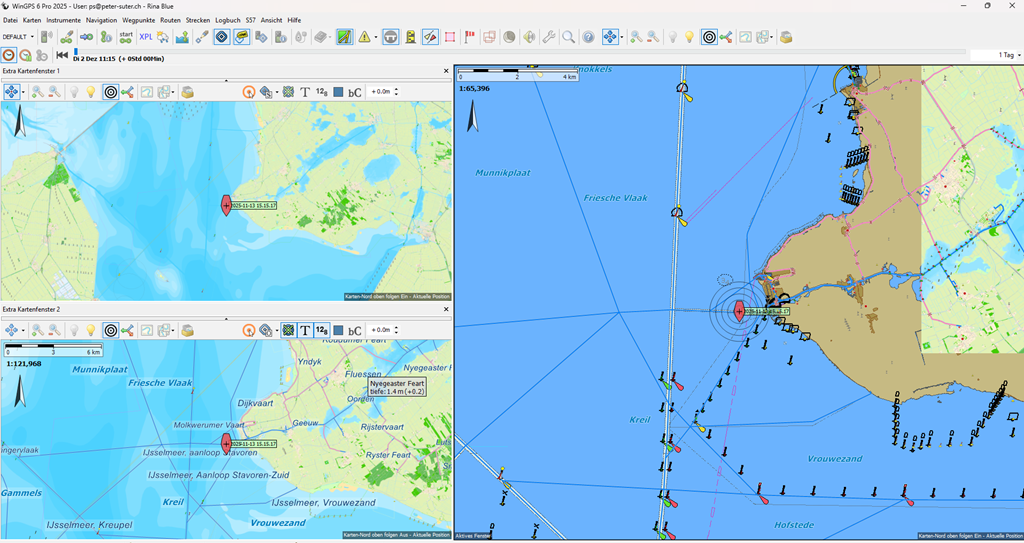This screenshot has height=543, width=1024.
Task: Click the blue help question mark icon
Action: pos(588,37)
